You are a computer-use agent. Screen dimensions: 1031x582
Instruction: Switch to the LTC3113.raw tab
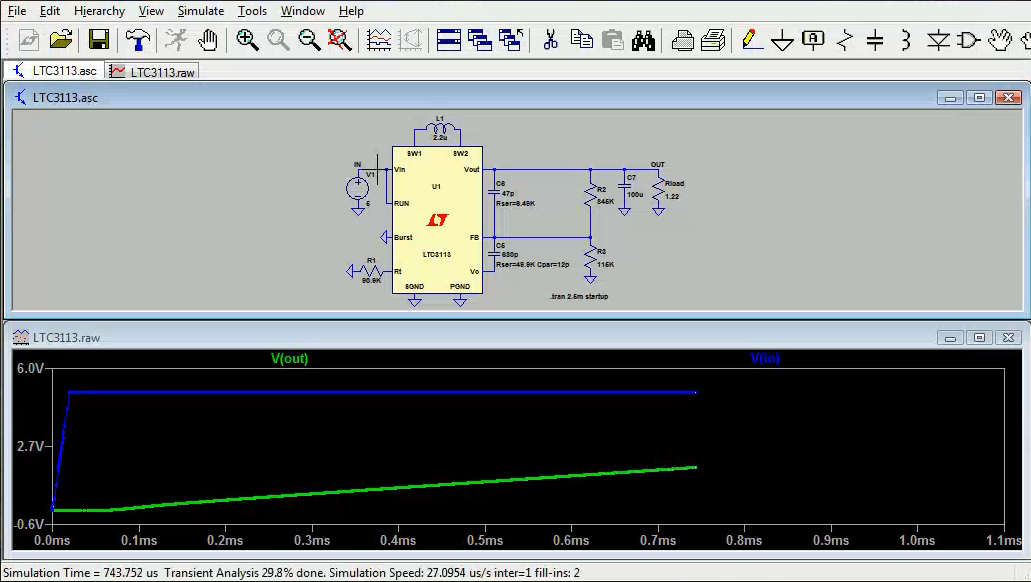pos(153,72)
